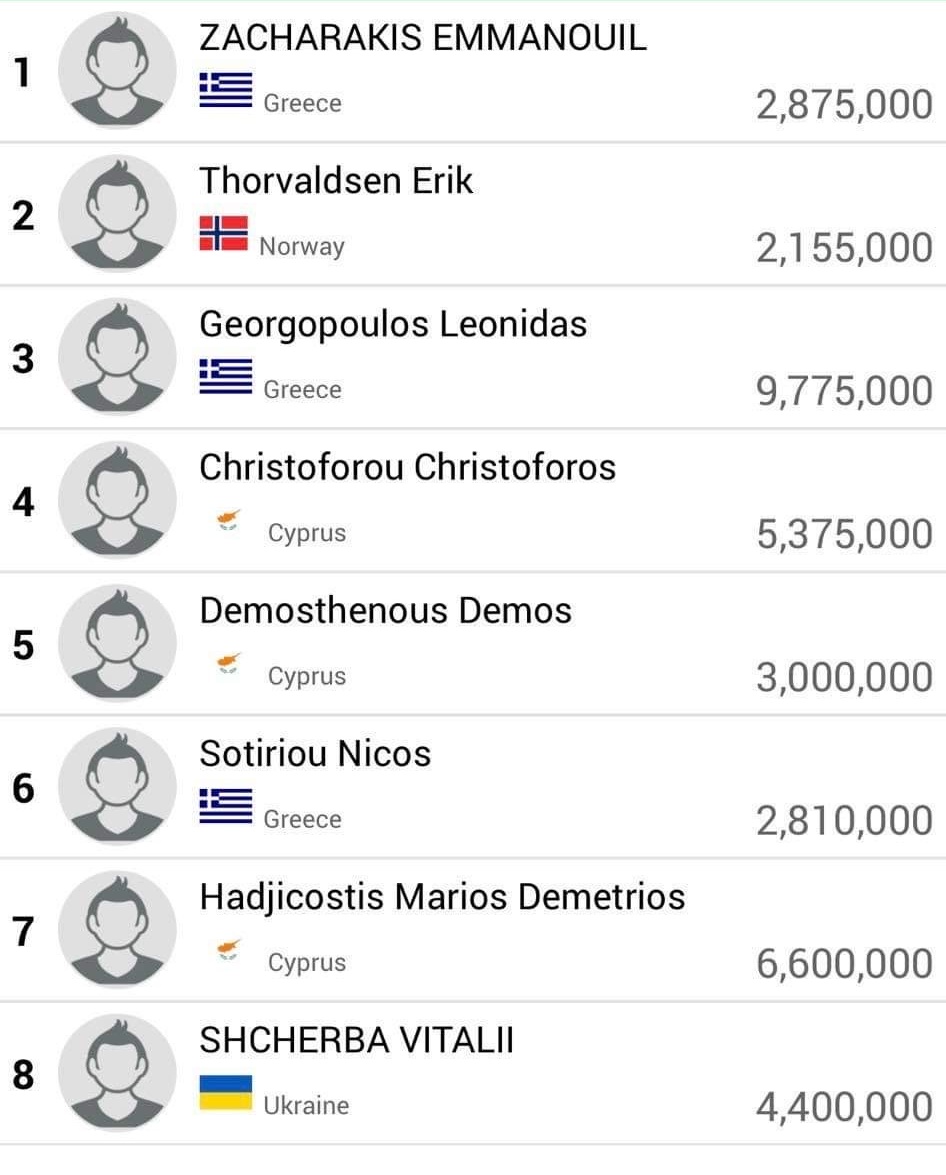Screen dimensions: 946x1175
Task: Tap the 4,400,000 chip total
Action: click(845, 1107)
